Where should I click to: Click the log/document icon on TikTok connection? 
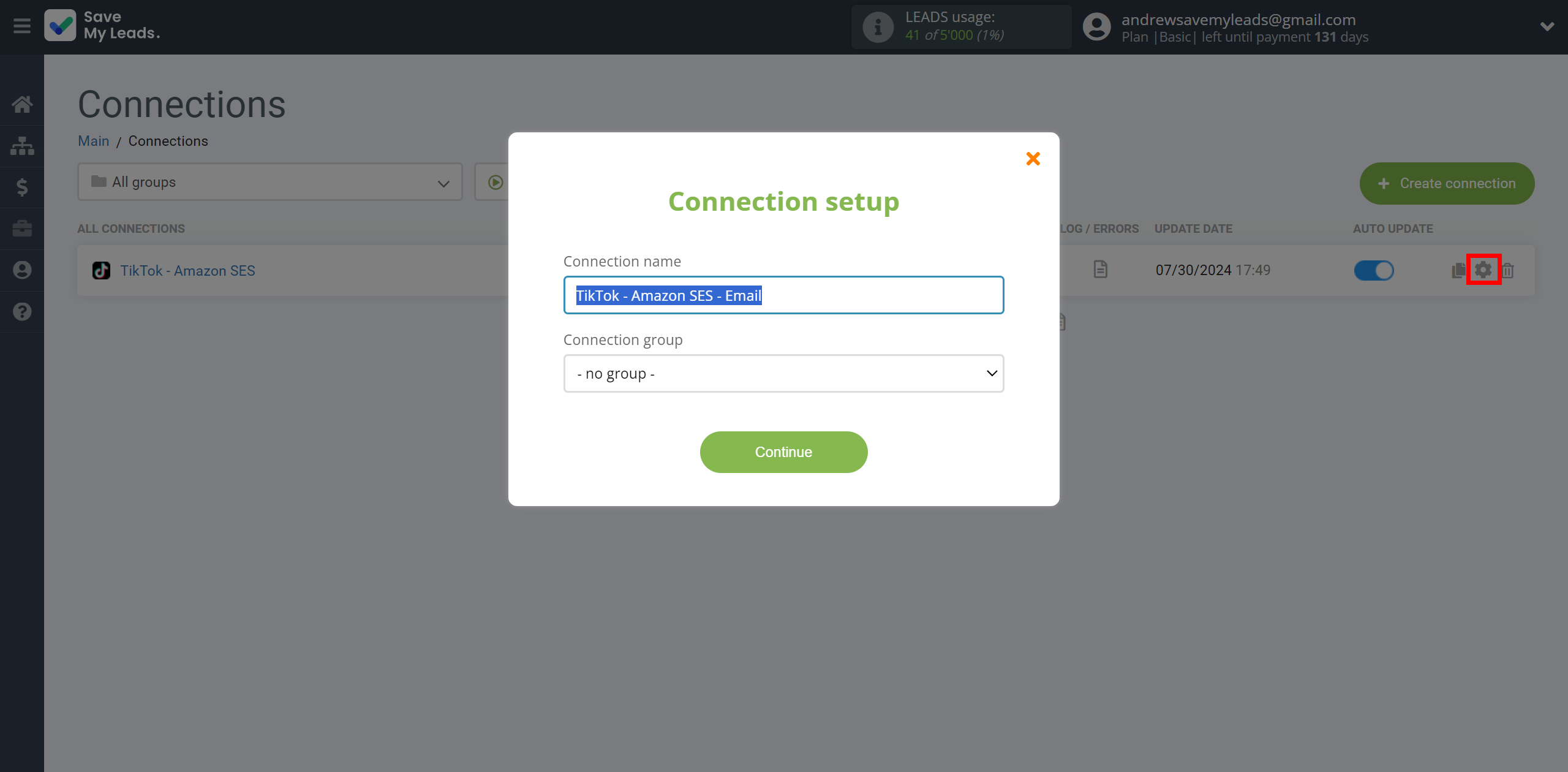(x=1100, y=269)
